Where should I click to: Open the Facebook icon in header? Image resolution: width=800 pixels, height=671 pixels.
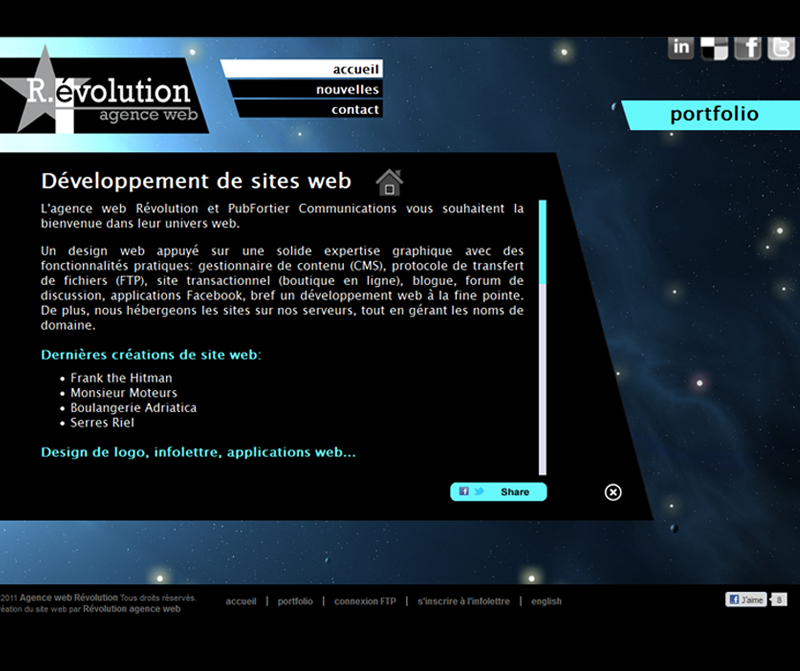748,47
